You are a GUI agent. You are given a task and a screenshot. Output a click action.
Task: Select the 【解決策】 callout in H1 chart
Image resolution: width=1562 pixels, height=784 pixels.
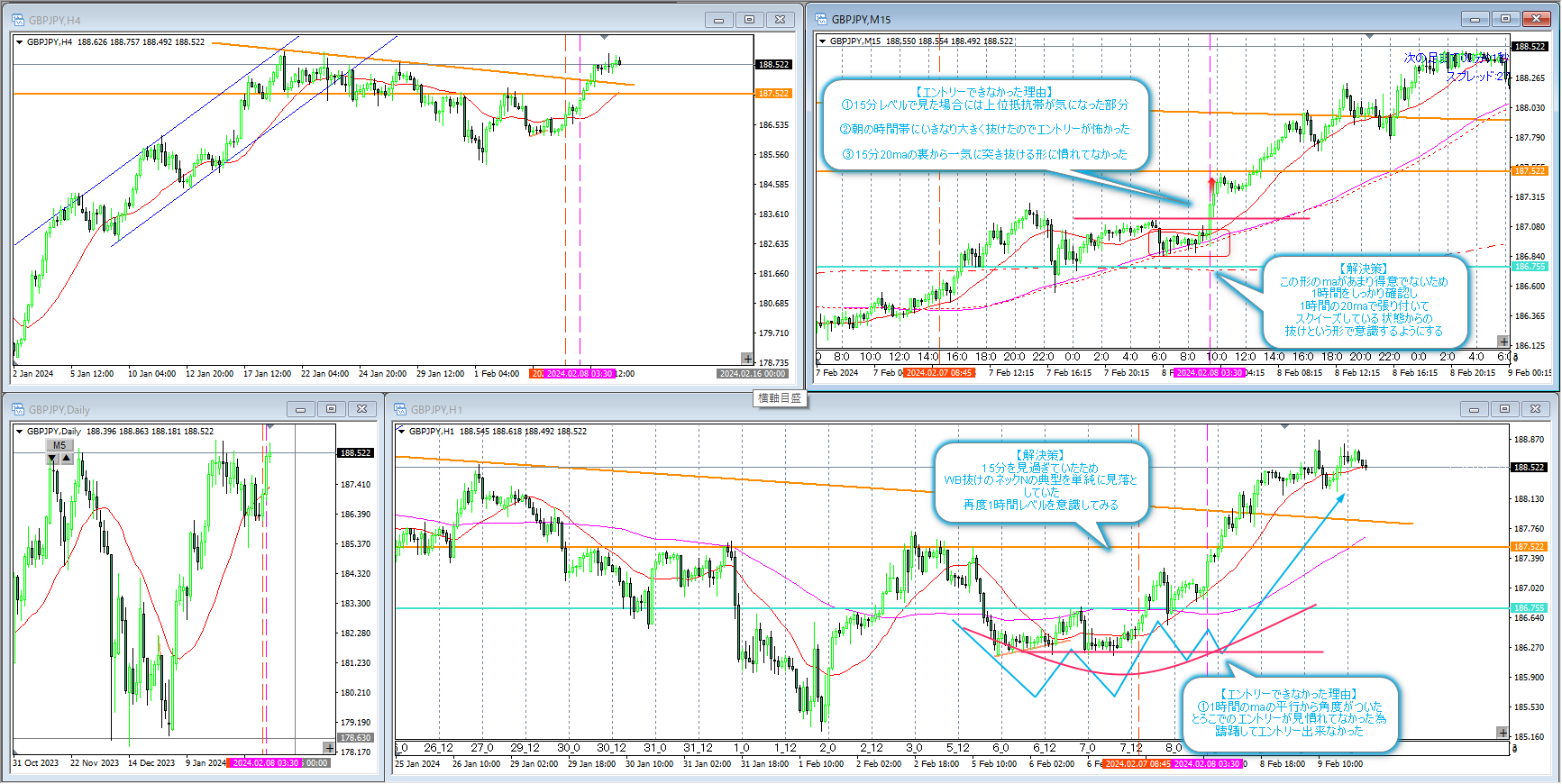pyautogui.click(x=1041, y=480)
